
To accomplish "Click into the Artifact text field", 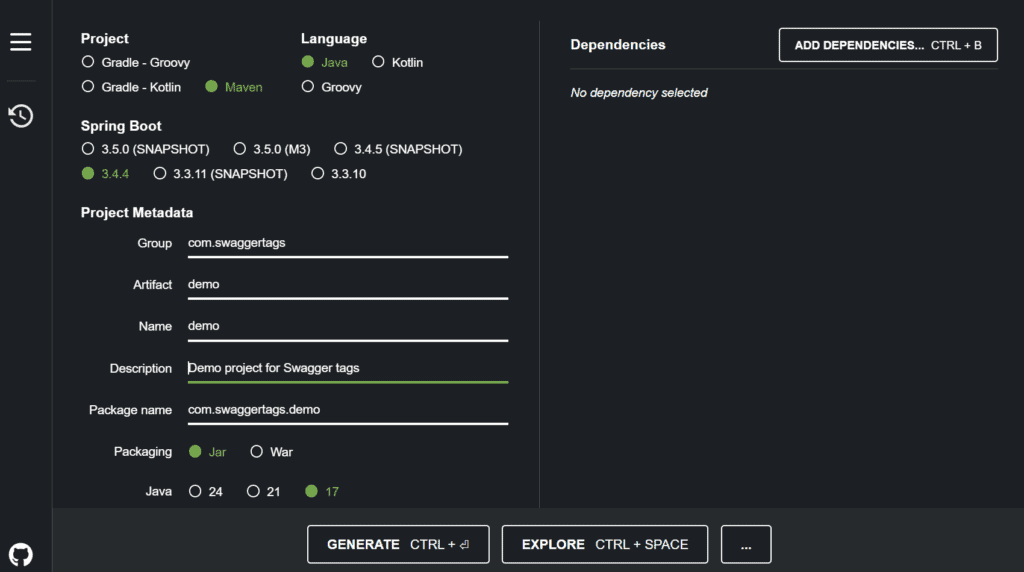I will 347,285.
